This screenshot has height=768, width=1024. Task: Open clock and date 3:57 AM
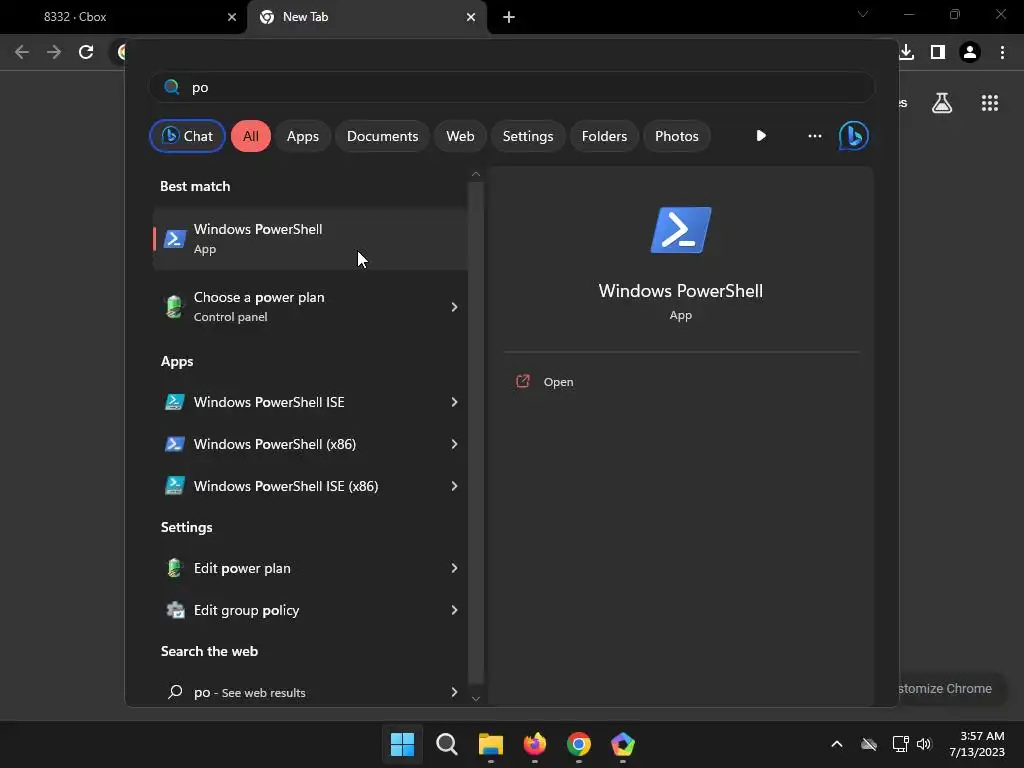pyautogui.click(x=977, y=744)
